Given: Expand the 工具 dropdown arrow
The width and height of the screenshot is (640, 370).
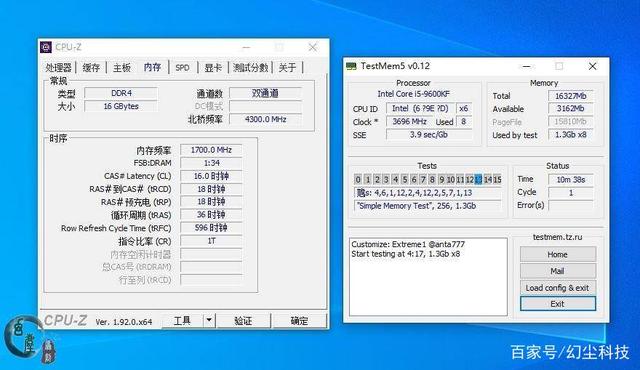Looking at the screenshot, I should pyautogui.click(x=209, y=321).
